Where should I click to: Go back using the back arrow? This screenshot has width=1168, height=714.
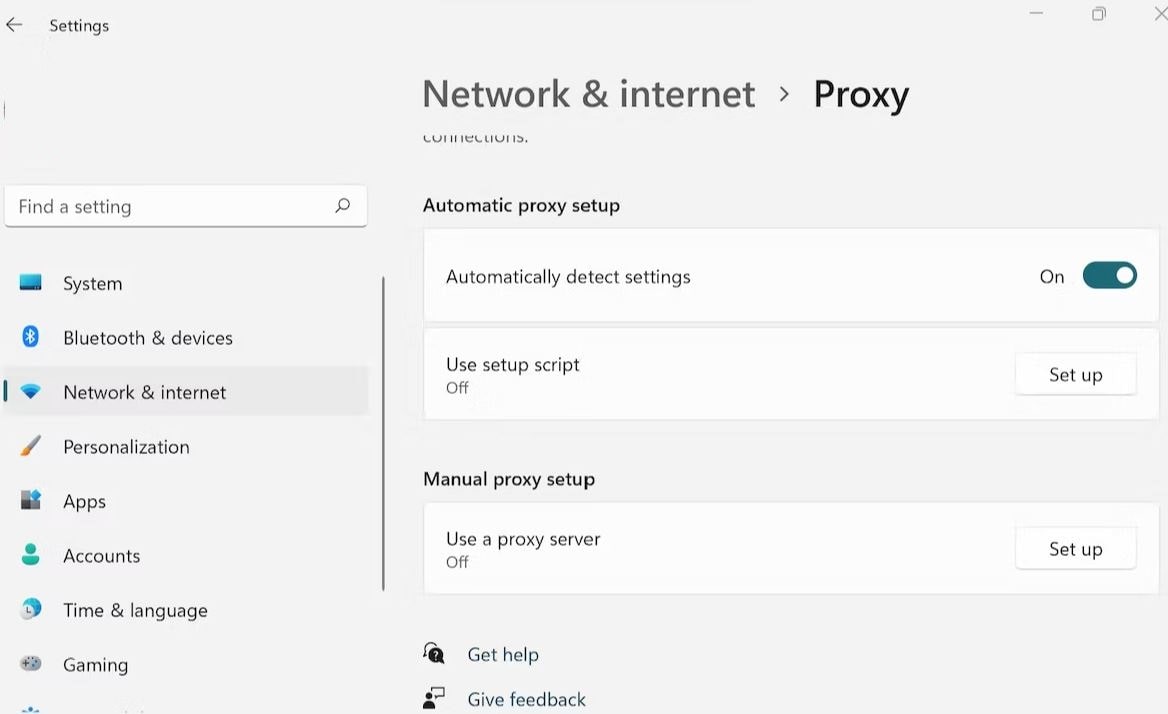pos(14,25)
